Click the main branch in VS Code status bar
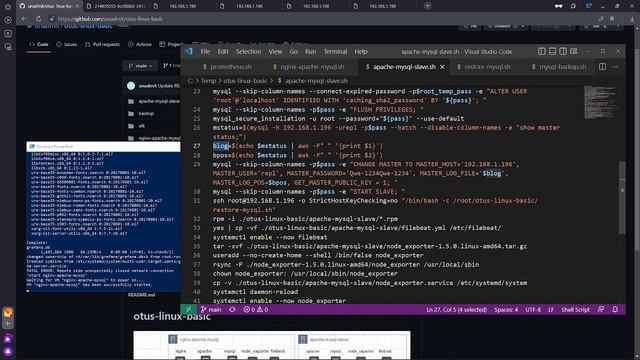This screenshot has width=640, height=360. pos(211,309)
